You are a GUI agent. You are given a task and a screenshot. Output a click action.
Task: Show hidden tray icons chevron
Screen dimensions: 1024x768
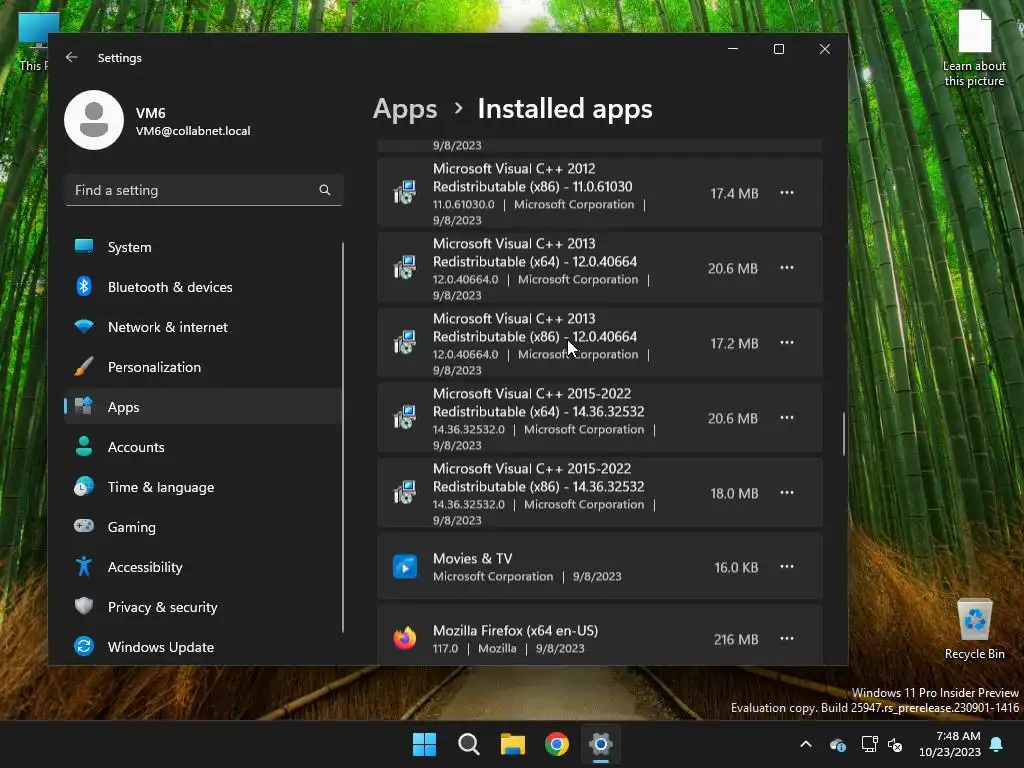(x=806, y=744)
